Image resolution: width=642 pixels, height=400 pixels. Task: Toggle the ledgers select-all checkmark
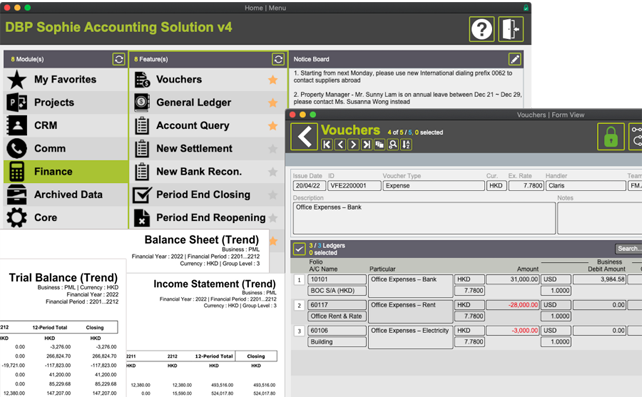[x=299, y=248]
